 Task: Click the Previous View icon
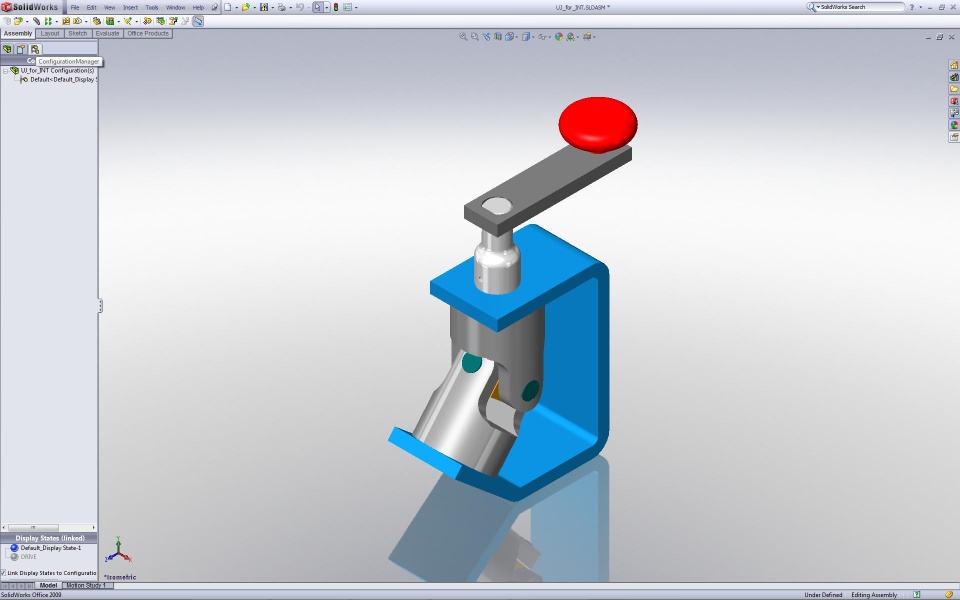click(486, 37)
